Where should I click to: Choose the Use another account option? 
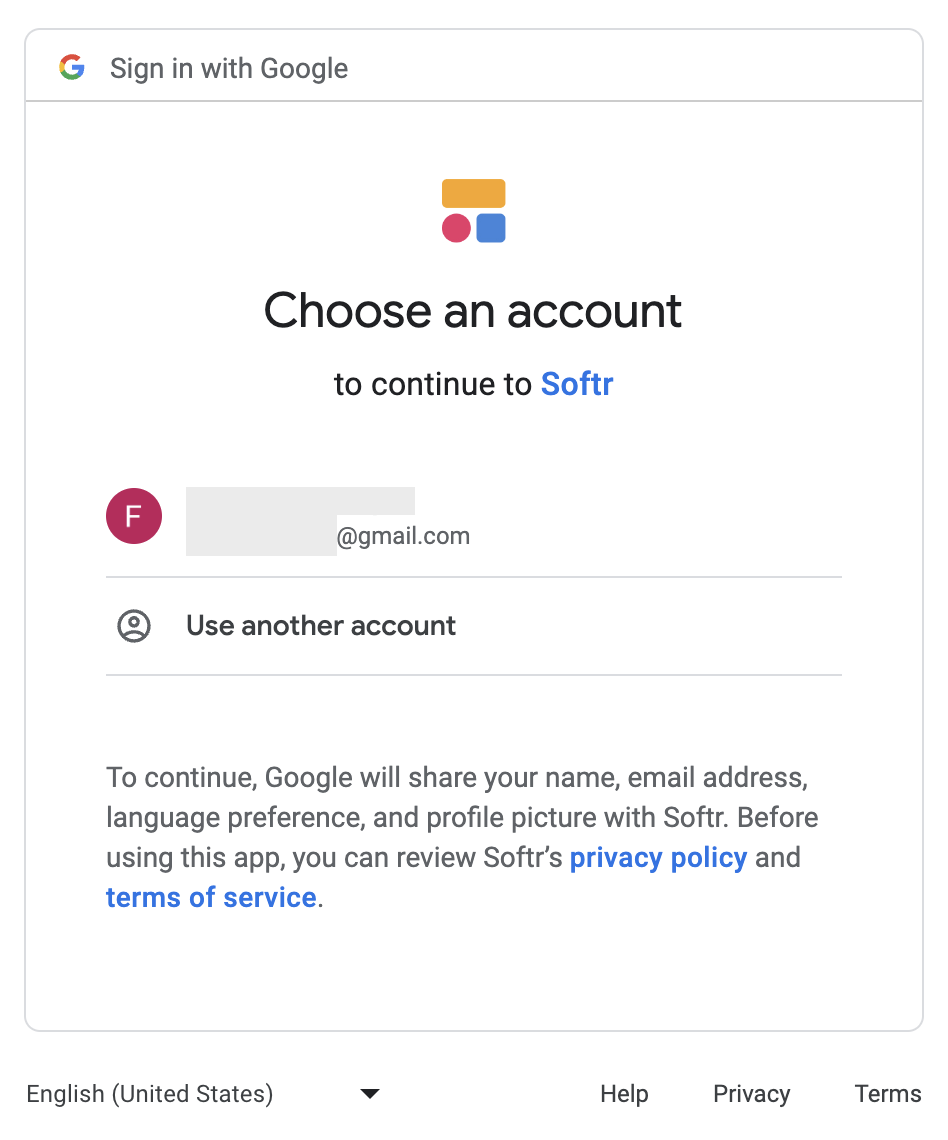click(474, 626)
